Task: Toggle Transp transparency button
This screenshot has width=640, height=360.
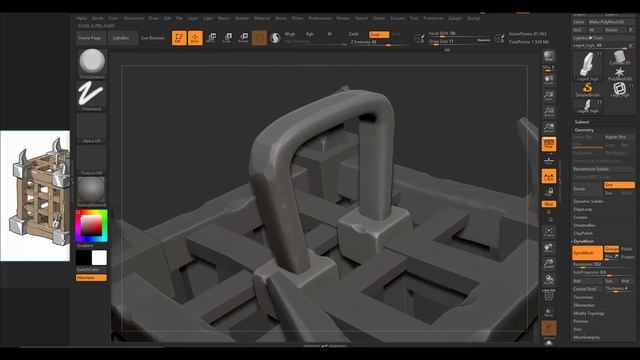Action: coord(549,312)
